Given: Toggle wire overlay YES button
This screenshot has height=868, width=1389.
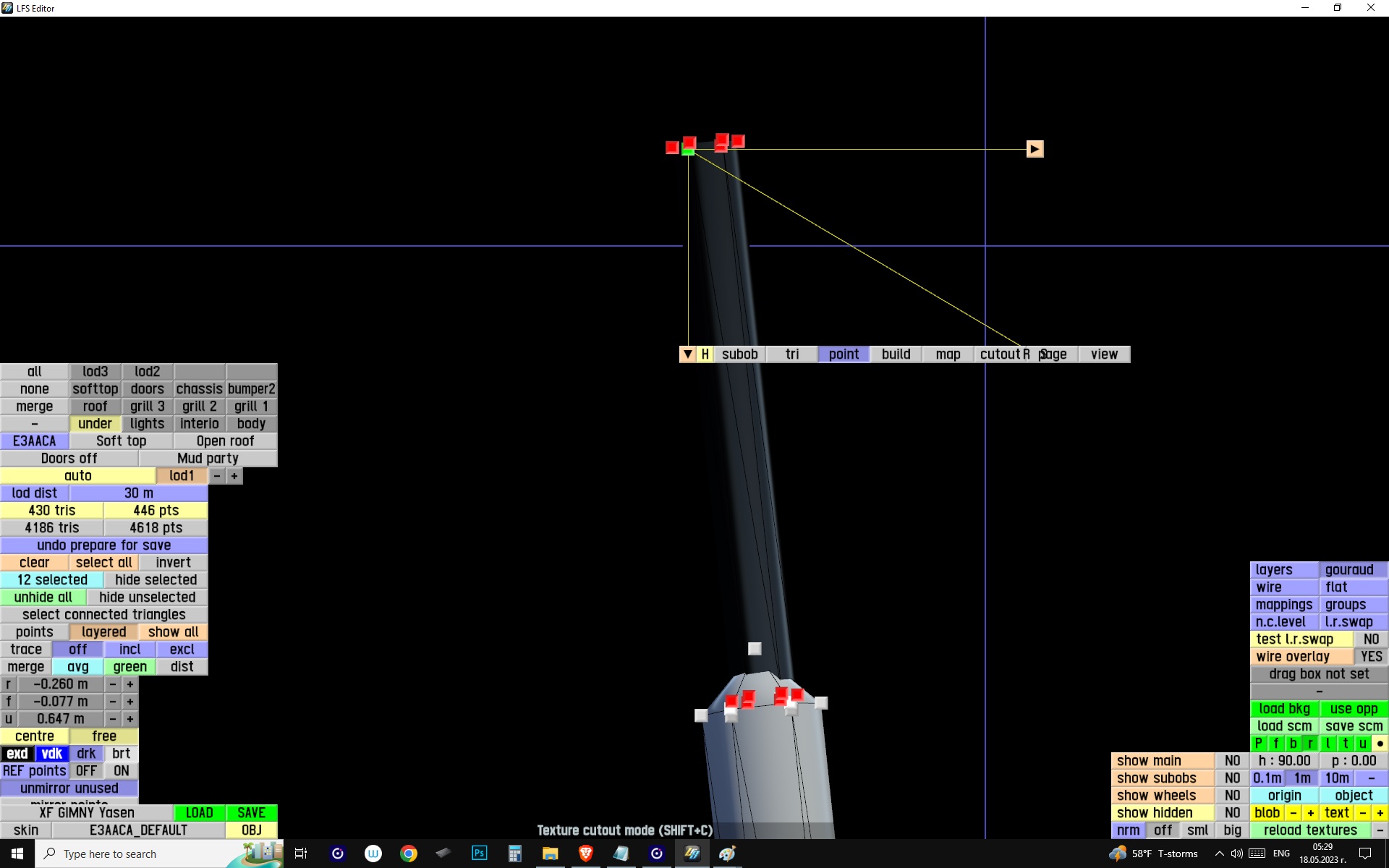Looking at the screenshot, I should coord(1370,657).
